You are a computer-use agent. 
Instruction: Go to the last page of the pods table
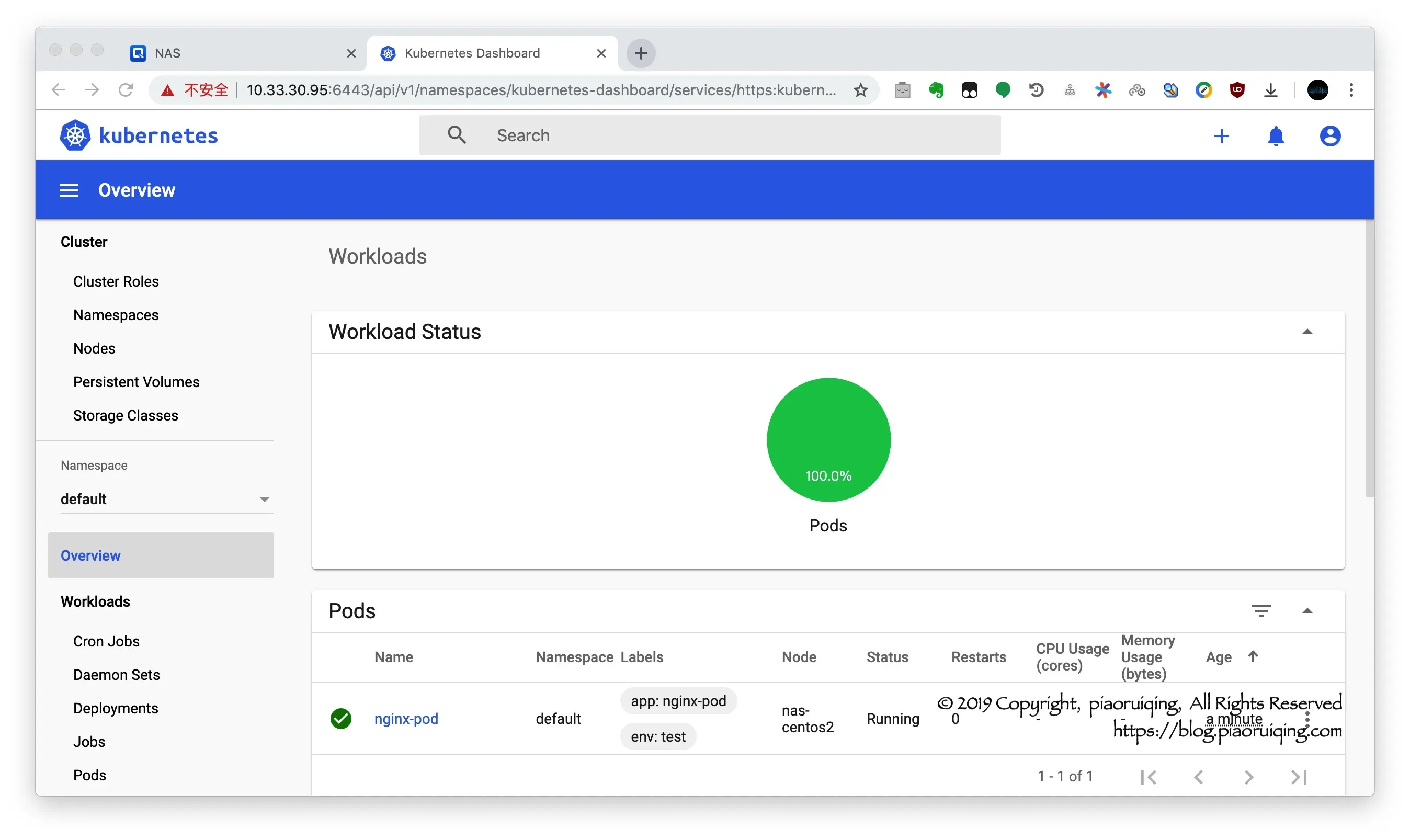[x=1299, y=777]
